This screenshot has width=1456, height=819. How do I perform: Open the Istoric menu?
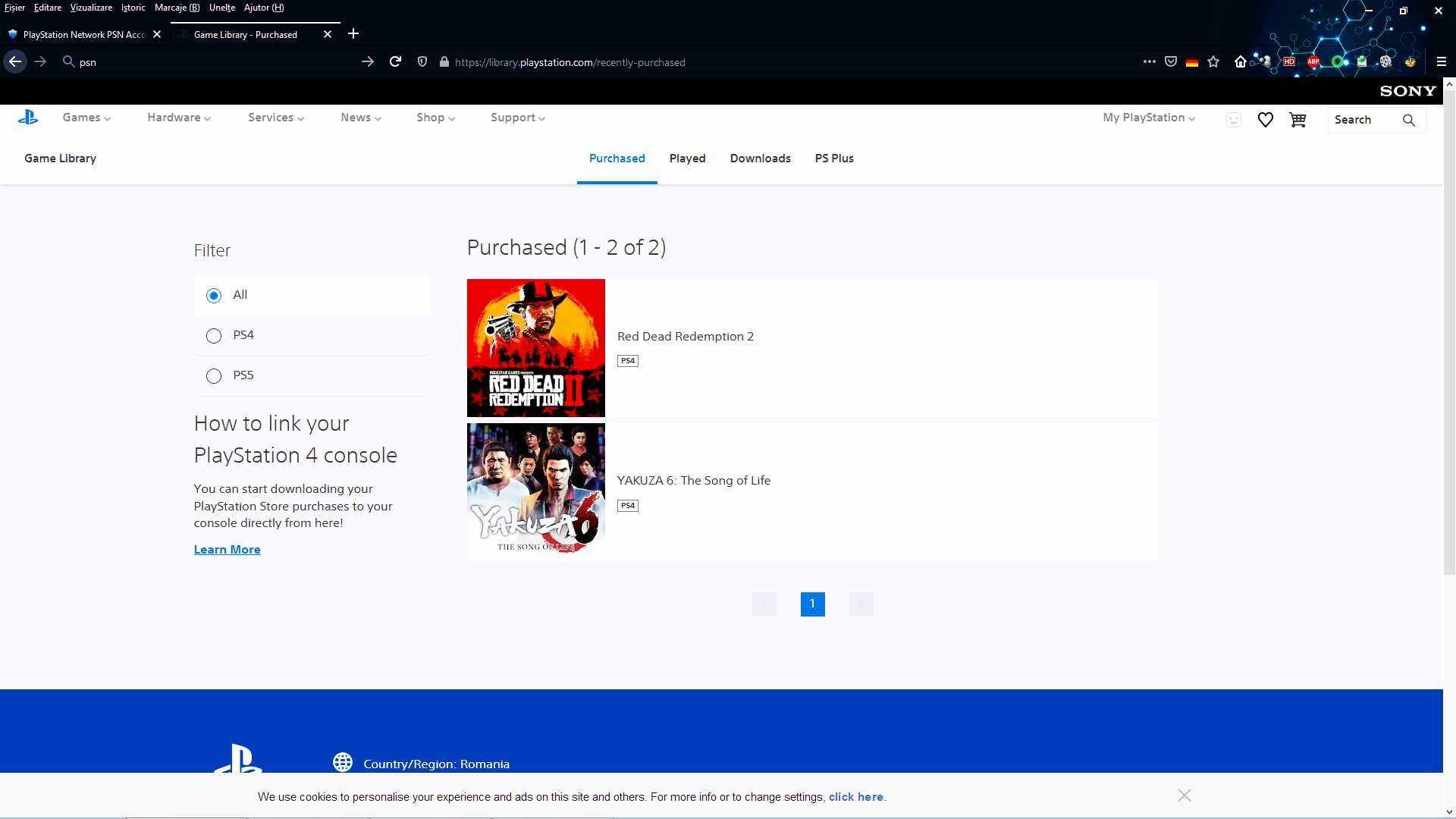pos(133,8)
